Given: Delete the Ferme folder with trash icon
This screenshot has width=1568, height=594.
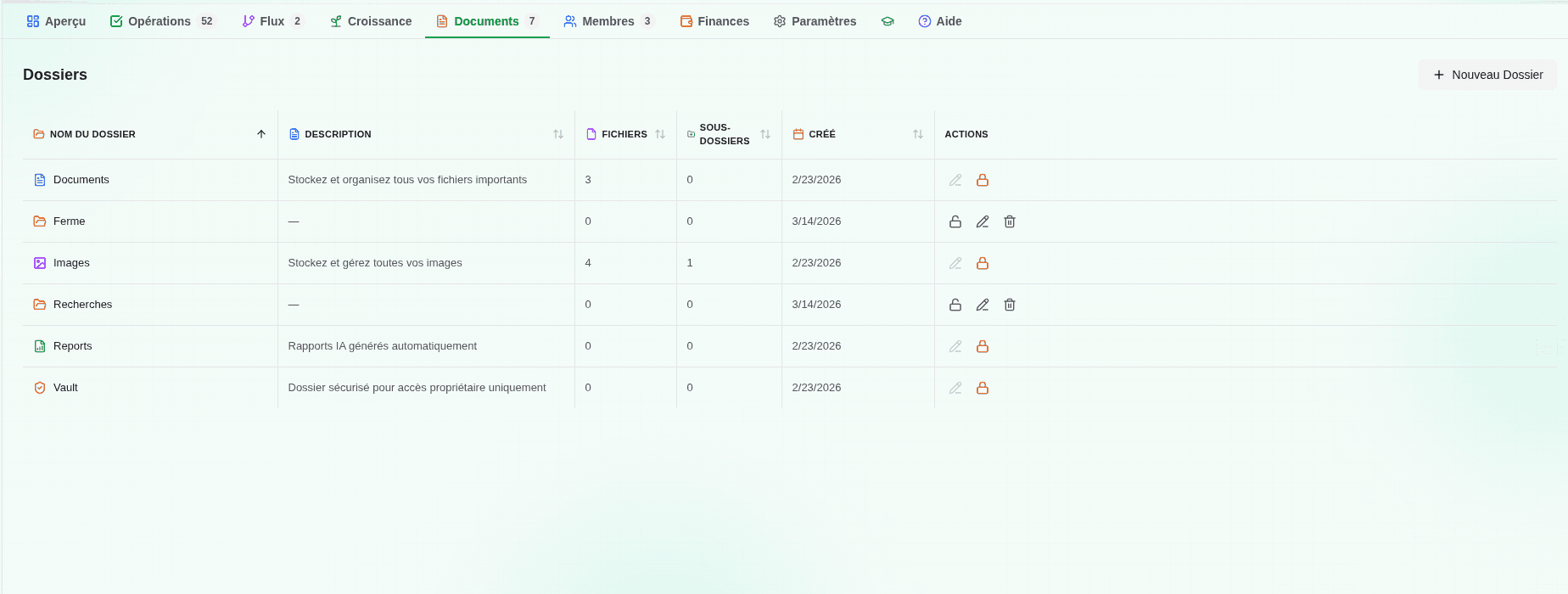Looking at the screenshot, I should coord(1010,221).
